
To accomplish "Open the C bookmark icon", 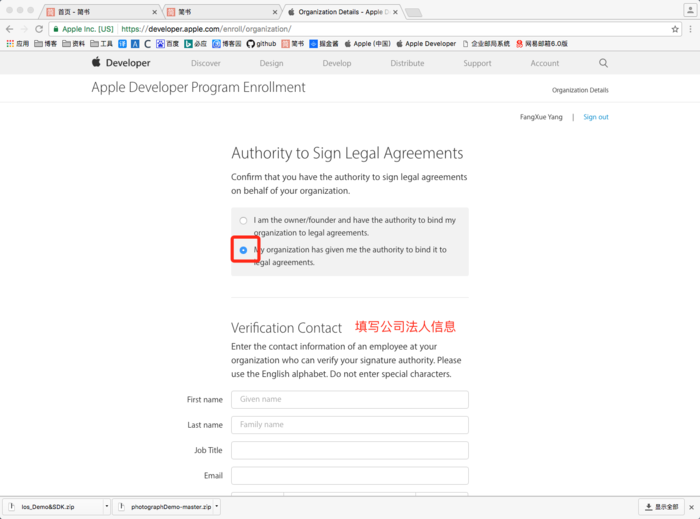I will (147, 44).
